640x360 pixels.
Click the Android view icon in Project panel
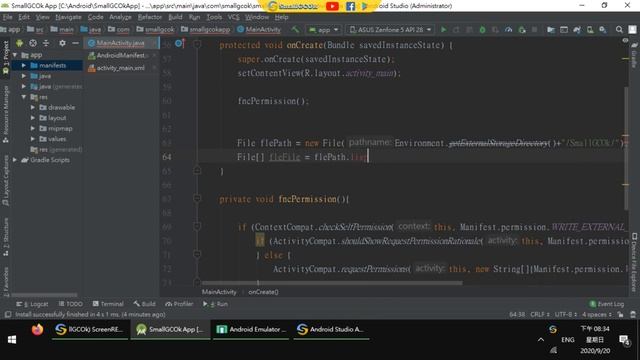coord(20,43)
